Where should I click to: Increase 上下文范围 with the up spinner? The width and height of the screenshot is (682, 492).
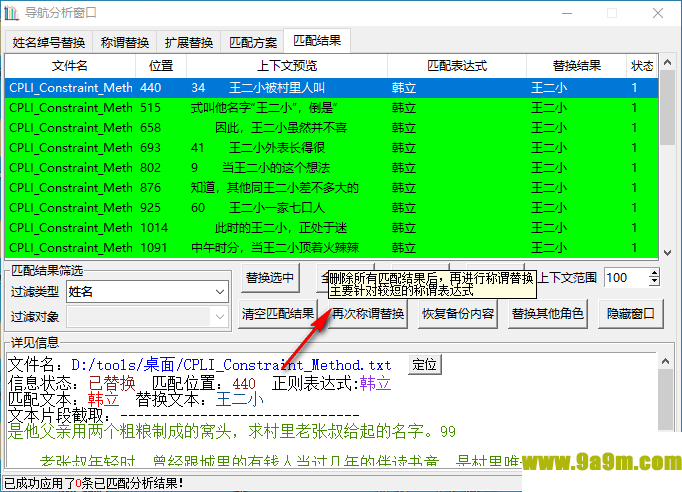(x=654, y=273)
